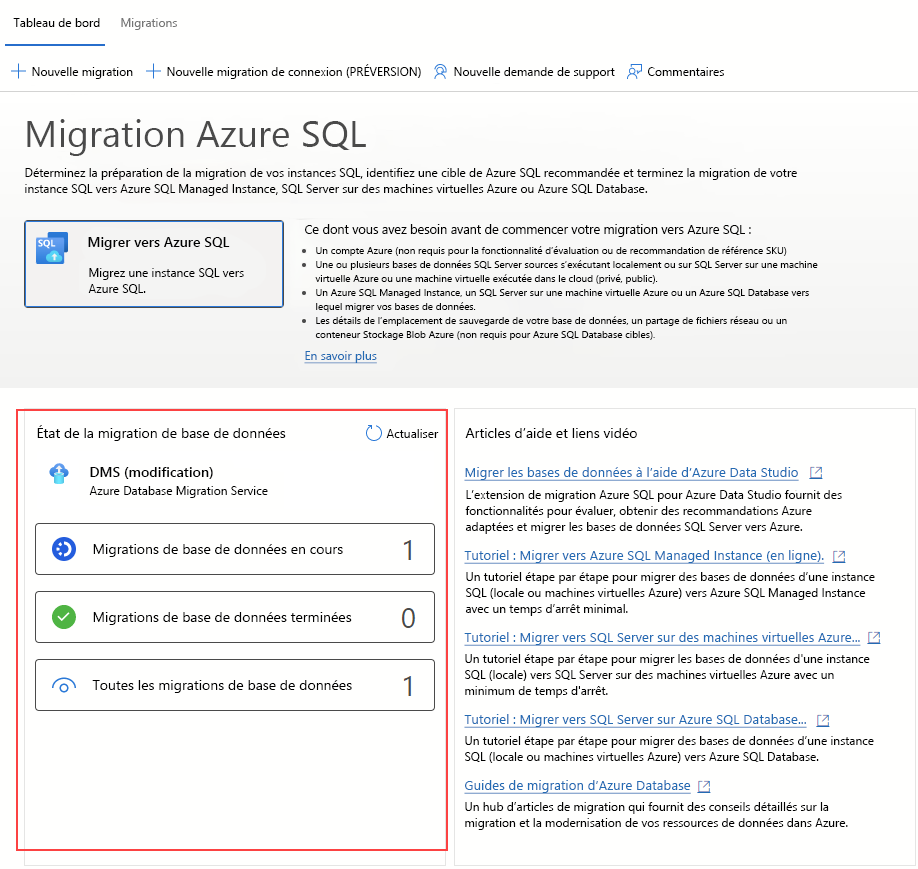Image resolution: width=918 pixels, height=869 pixels.
Task: Select the Tableau de bord tab
Action: [x=55, y=22]
